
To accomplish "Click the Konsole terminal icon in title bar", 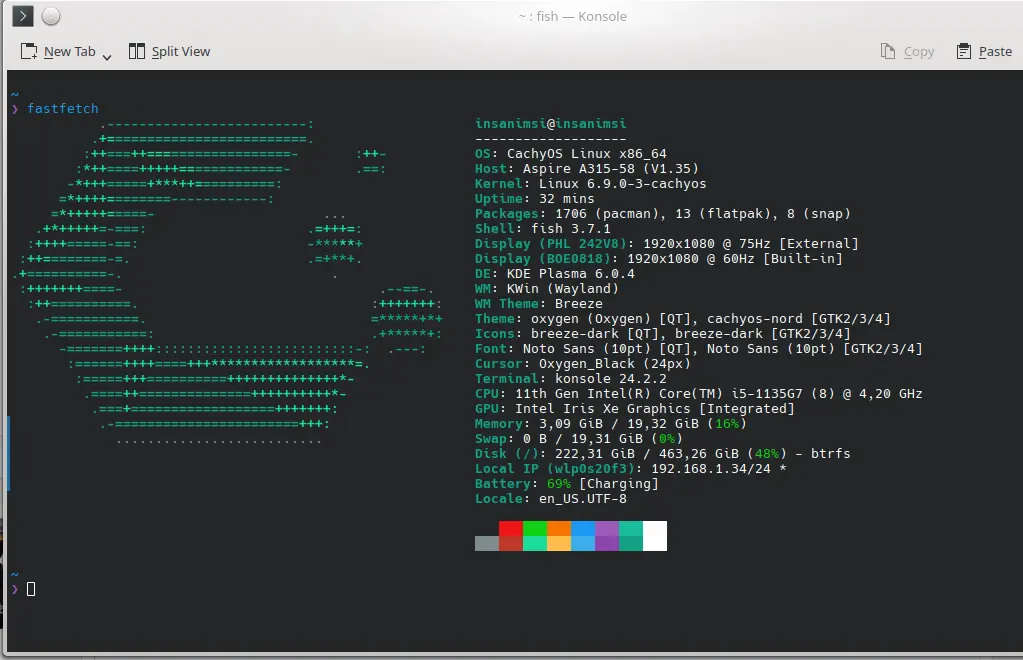I will [x=23, y=16].
